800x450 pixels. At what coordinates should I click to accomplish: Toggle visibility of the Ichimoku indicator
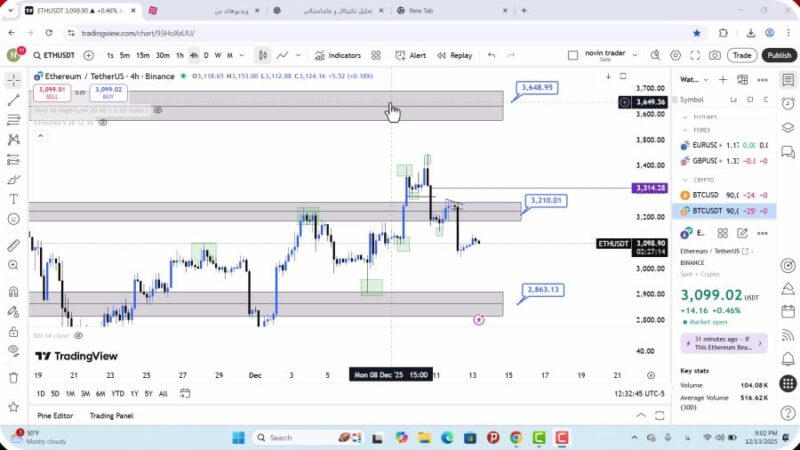[103, 123]
